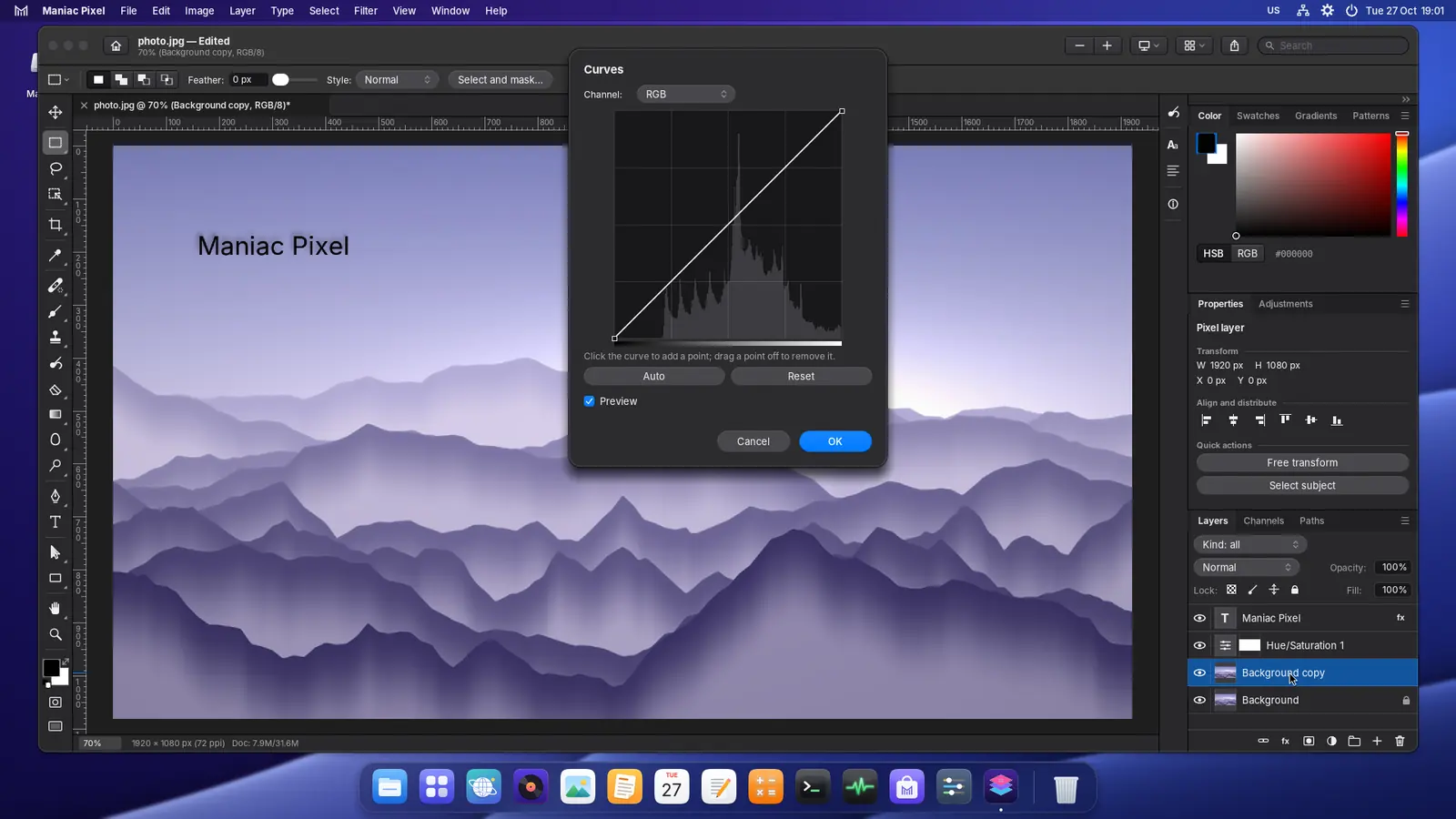Click the red color picker field
Screen dimensions: 1456x819
(x=1313, y=185)
